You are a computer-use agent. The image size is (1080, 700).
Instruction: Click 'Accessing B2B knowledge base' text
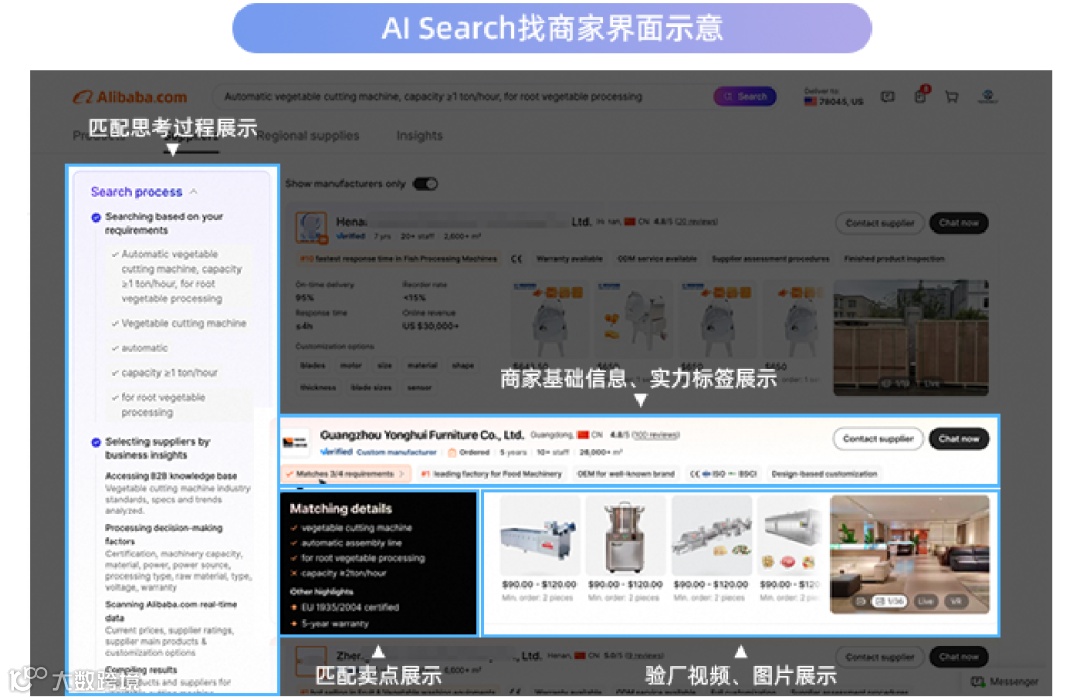click(171, 476)
